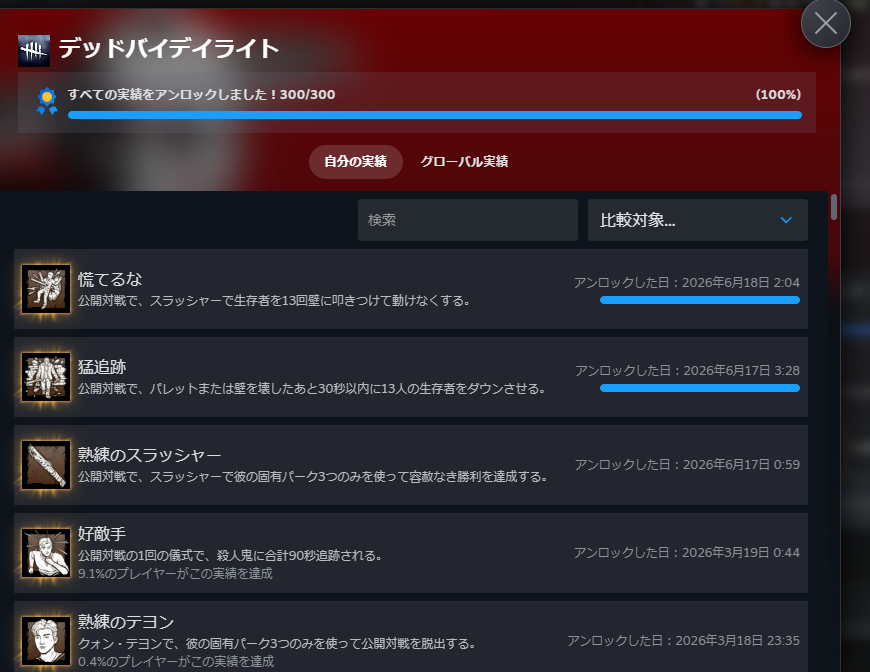Click the chevron arrow of 比較対象 dropdown
The height and width of the screenshot is (672, 870).
[x=786, y=220]
